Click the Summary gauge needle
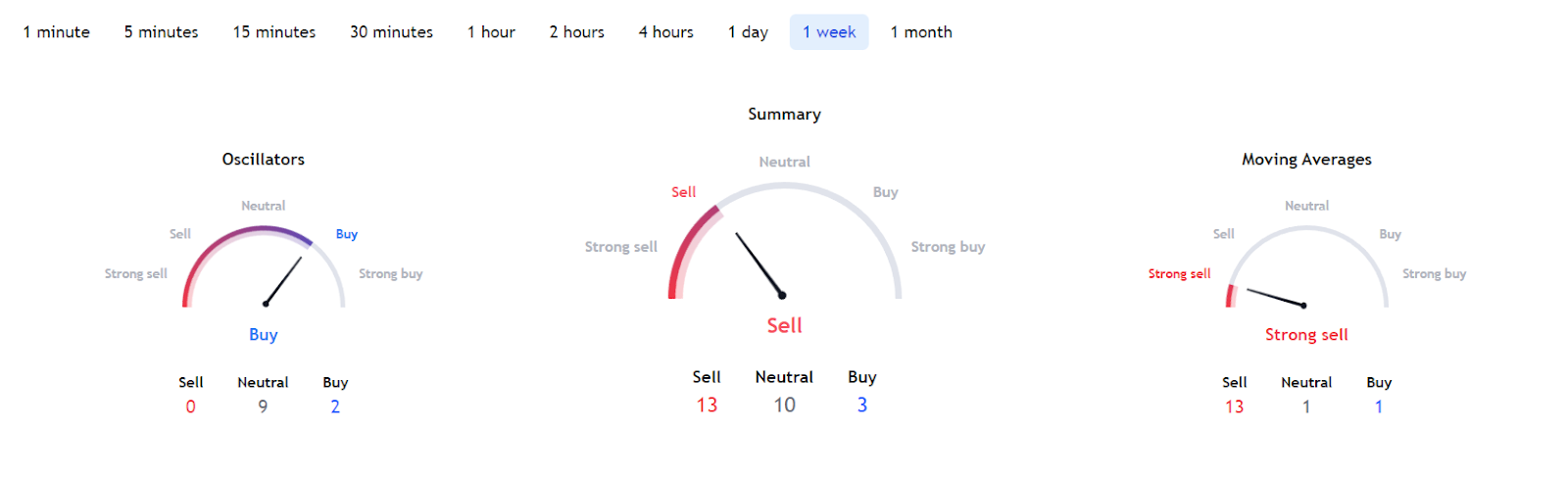This screenshot has width=1568, height=478. coord(759,264)
